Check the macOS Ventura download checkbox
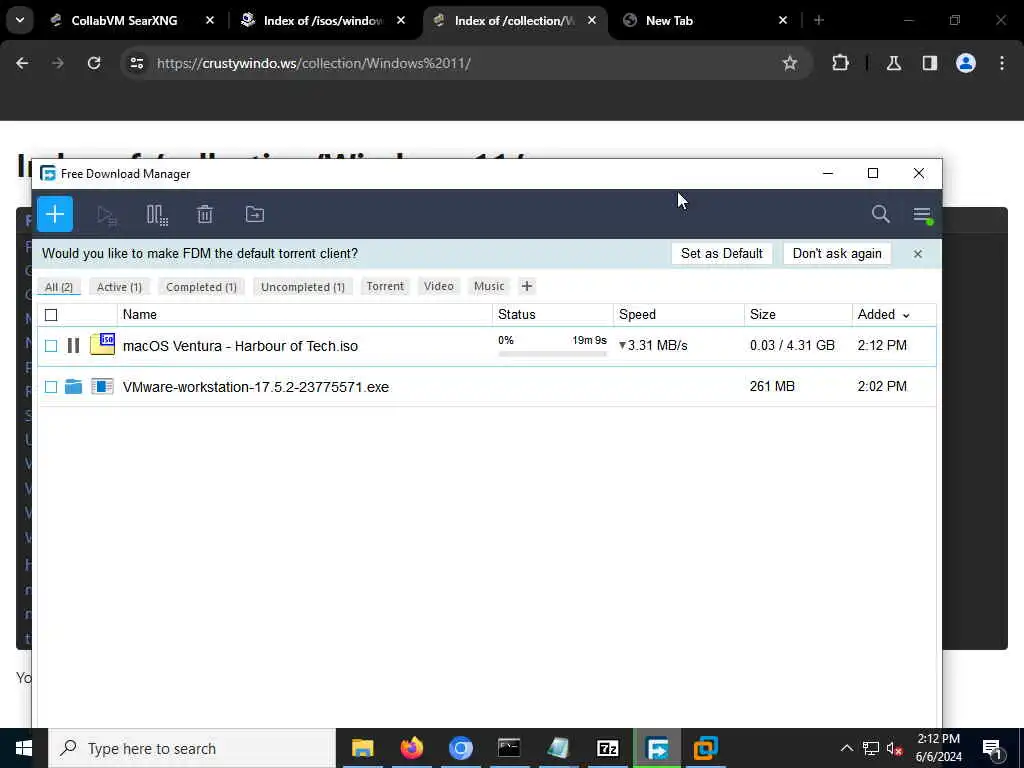Viewport: 1024px width, 768px height. click(51, 345)
